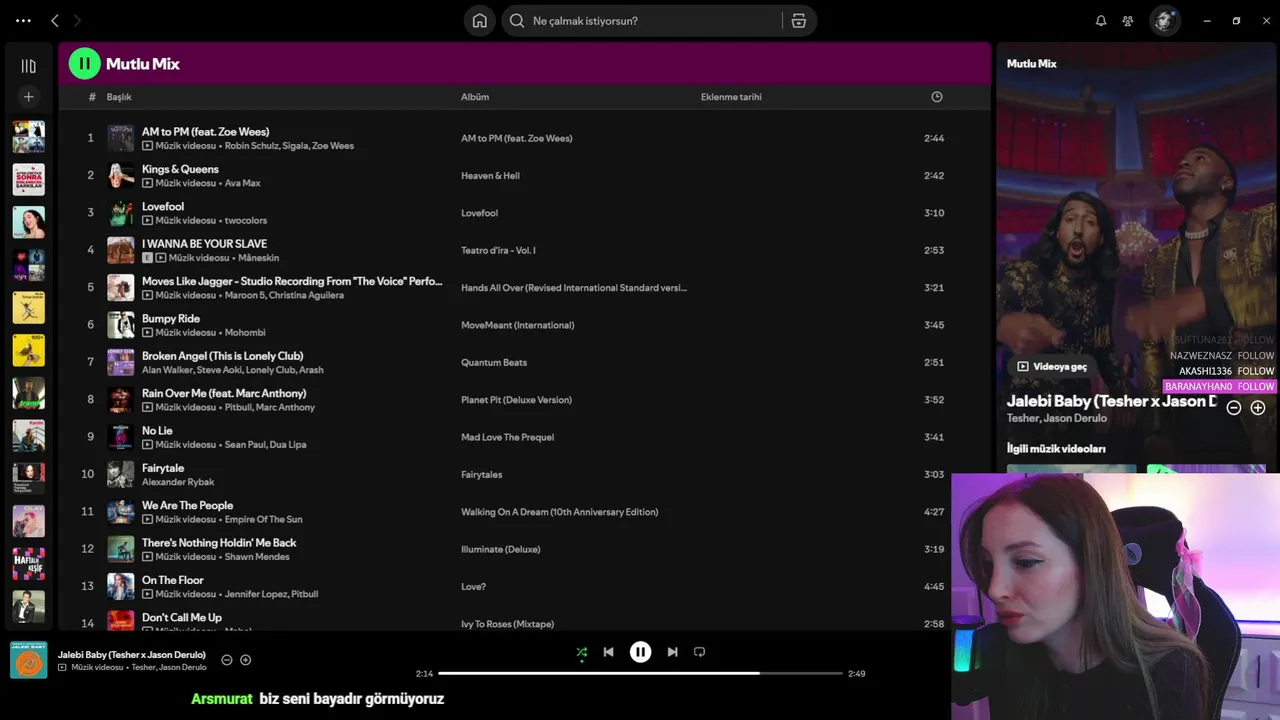
Task: Select Rain Over Me track row
Action: click(524, 400)
